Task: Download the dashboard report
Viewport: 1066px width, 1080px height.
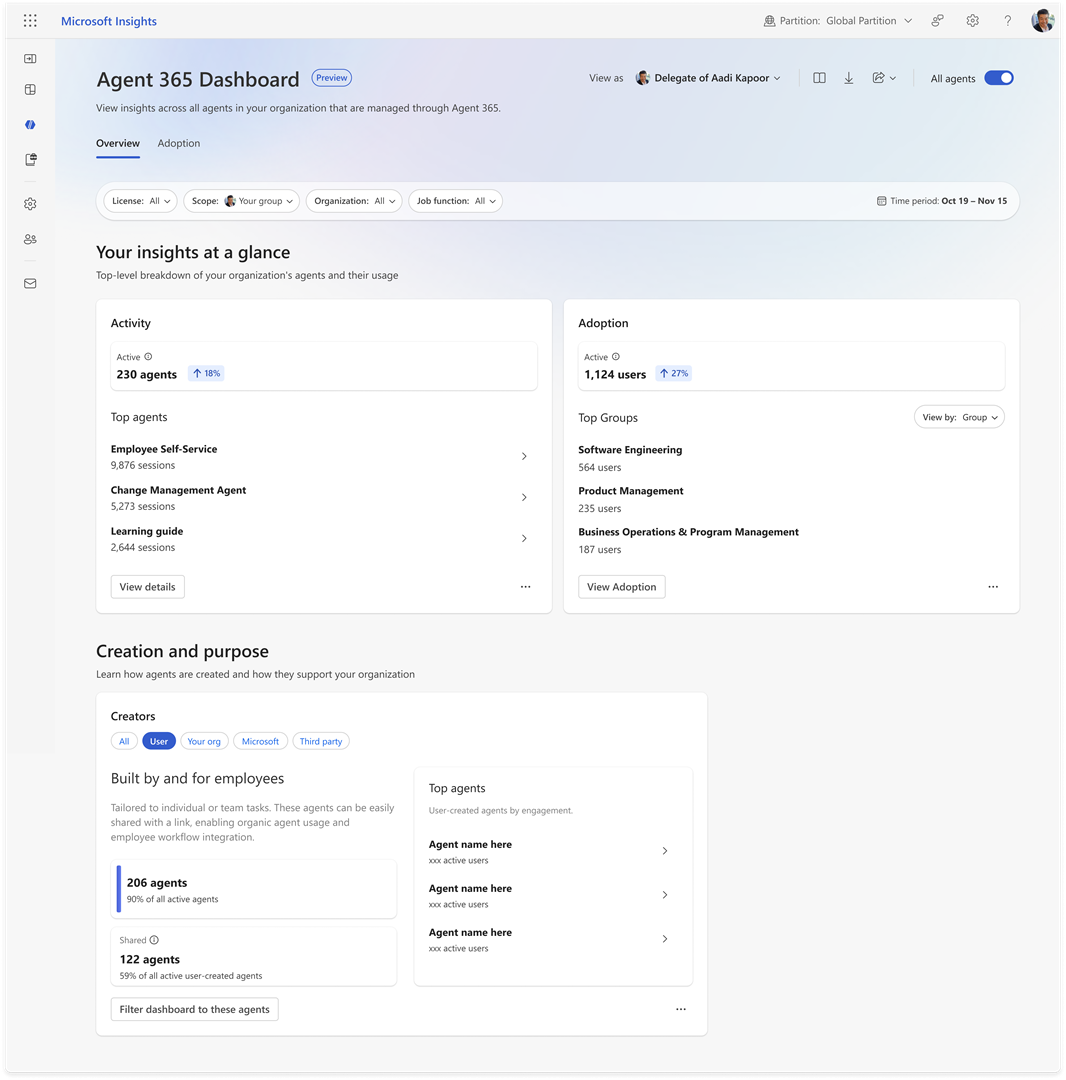Action: (x=849, y=78)
